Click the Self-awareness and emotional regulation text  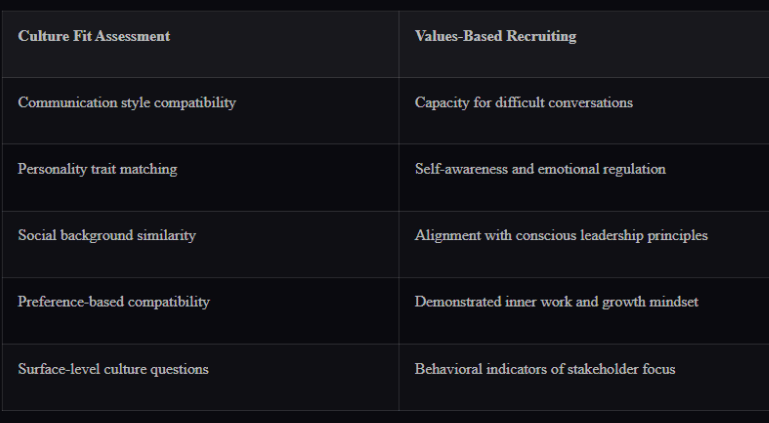tap(539, 169)
